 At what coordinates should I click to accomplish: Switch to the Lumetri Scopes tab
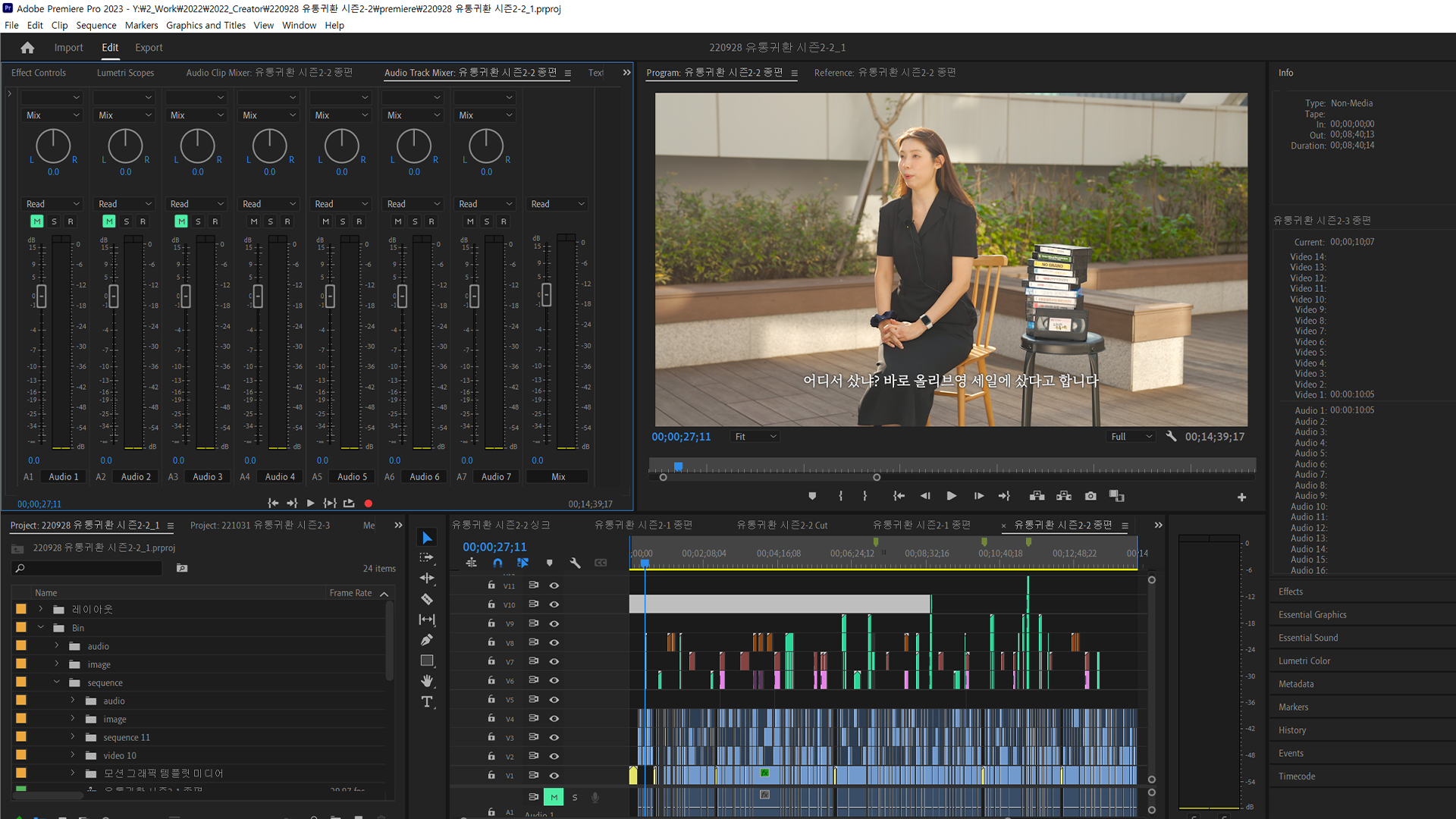pyautogui.click(x=125, y=73)
